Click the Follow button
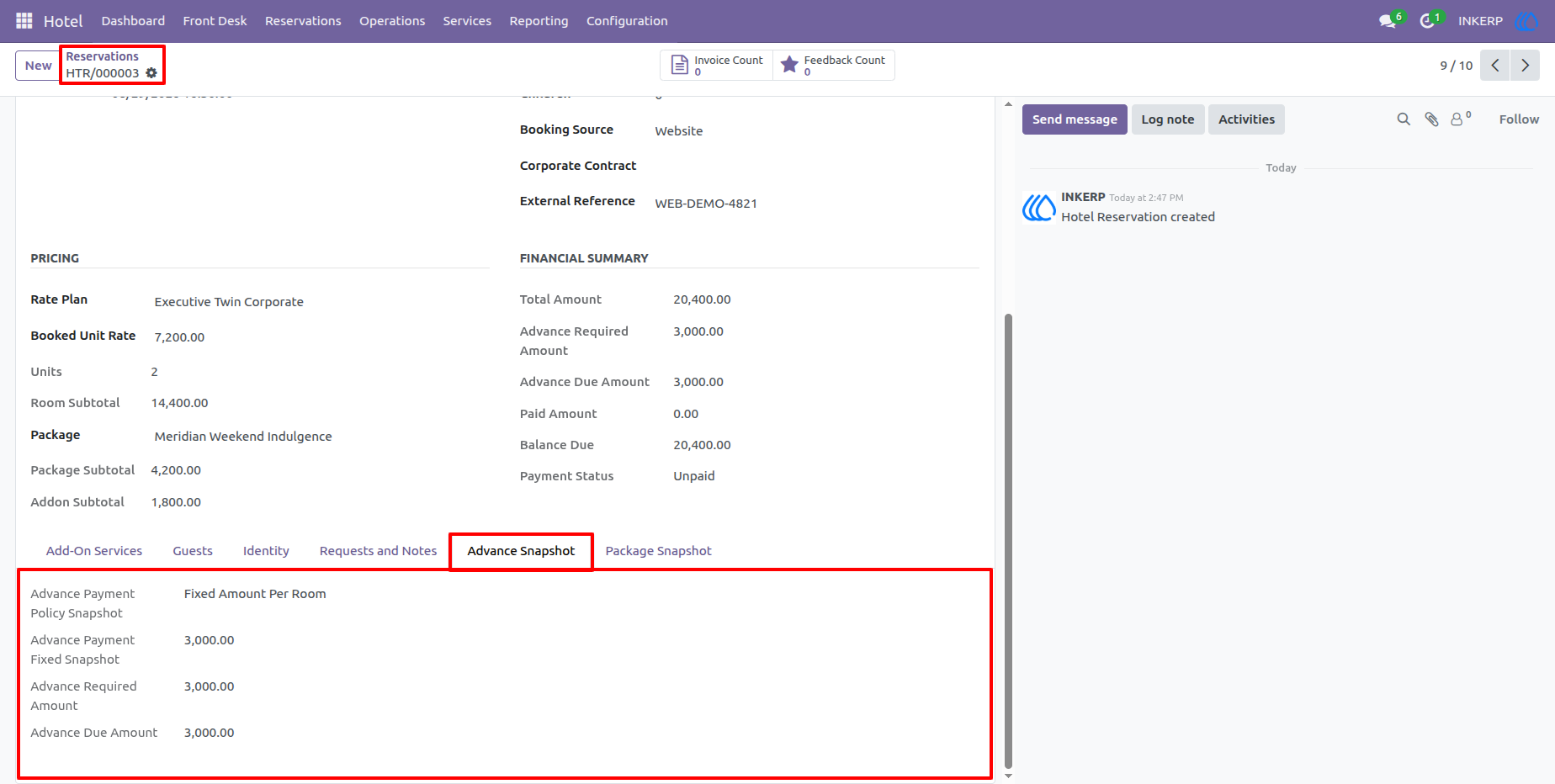The height and width of the screenshot is (784, 1555). pyautogui.click(x=1519, y=119)
